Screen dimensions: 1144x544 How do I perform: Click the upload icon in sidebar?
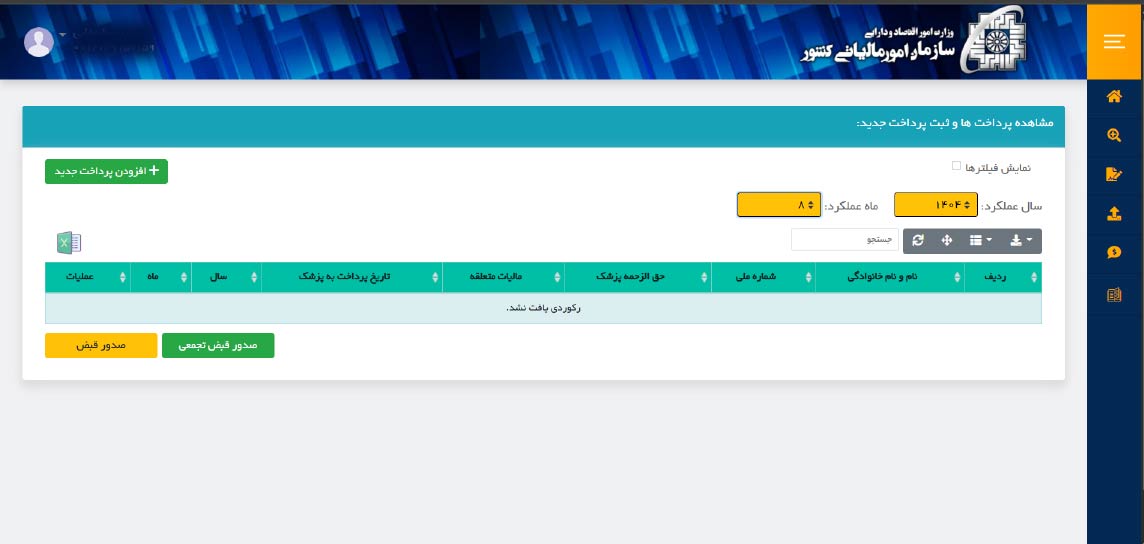click(1114, 214)
